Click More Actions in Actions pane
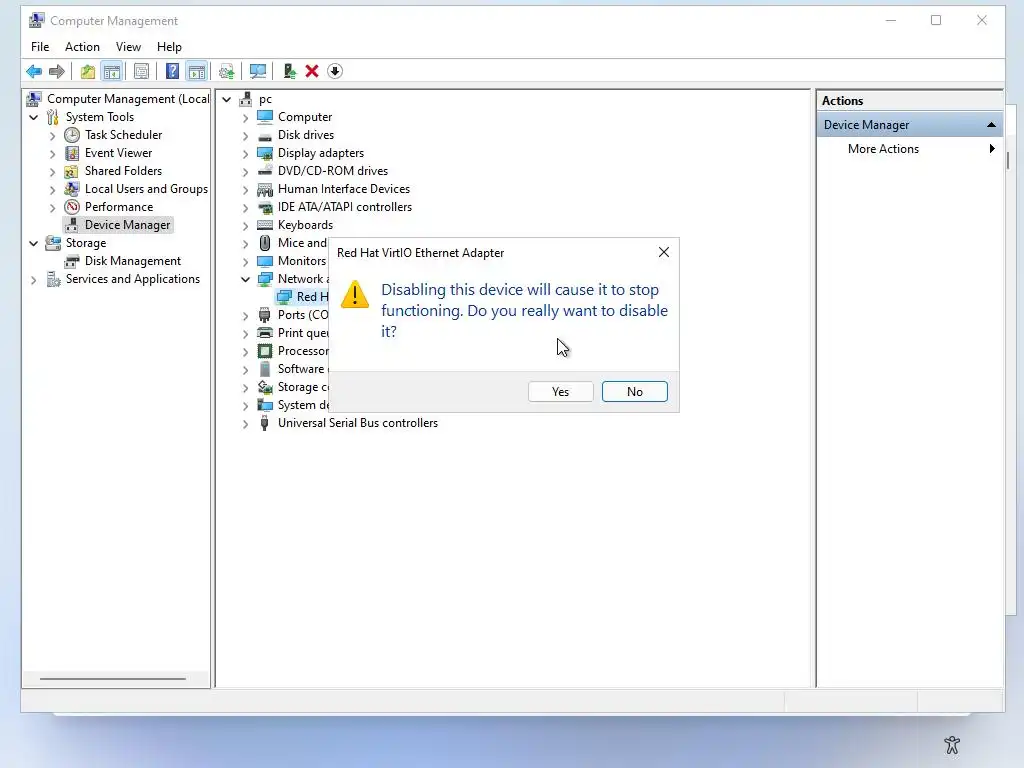Image resolution: width=1024 pixels, height=768 pixels. pyautogui.click(x=883, y=149)
